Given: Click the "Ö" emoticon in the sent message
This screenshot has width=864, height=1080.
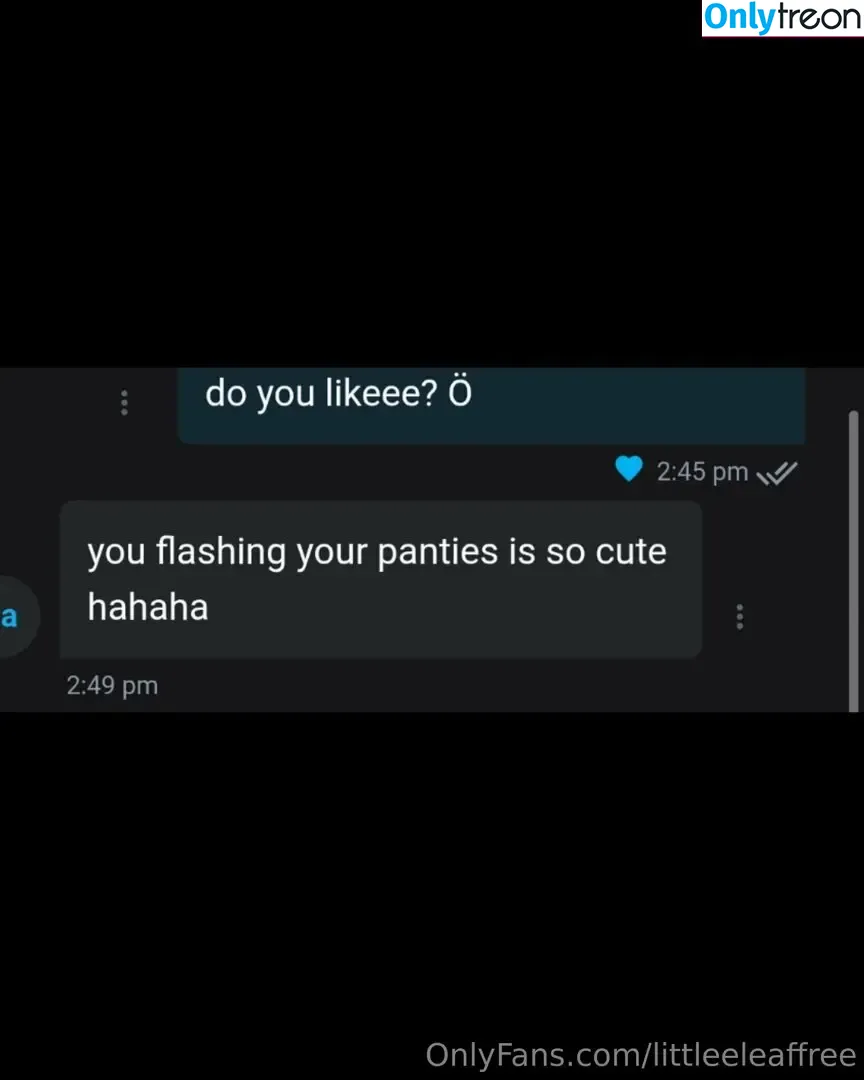Looking at the screenshot, I should point(460,392).
